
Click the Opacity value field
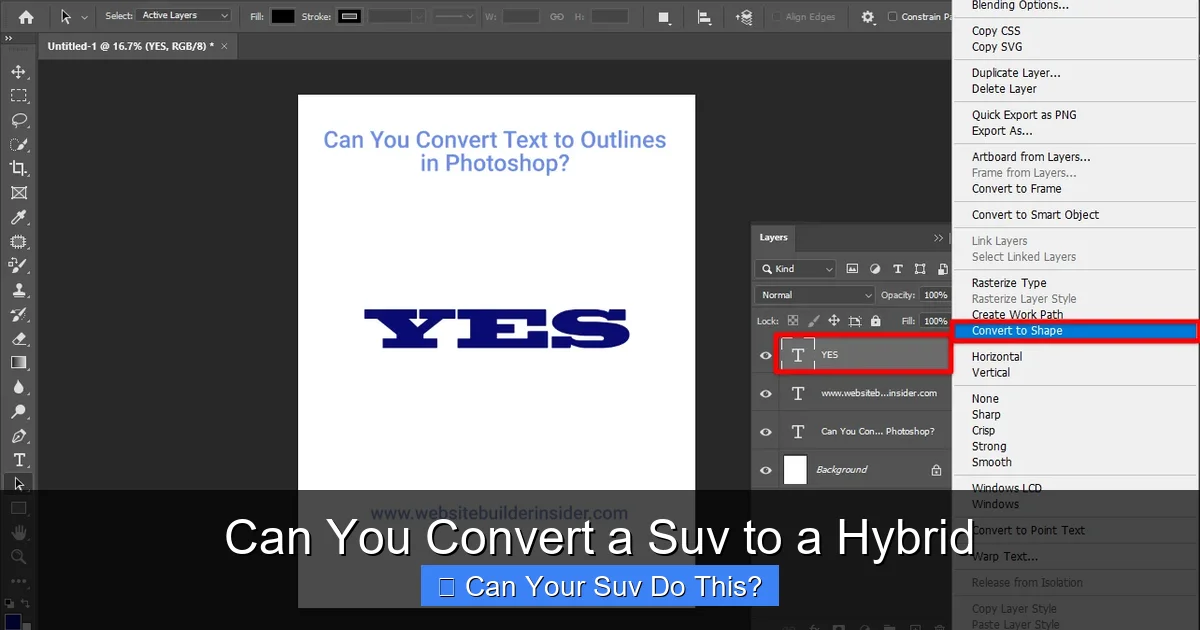[934, 294]
